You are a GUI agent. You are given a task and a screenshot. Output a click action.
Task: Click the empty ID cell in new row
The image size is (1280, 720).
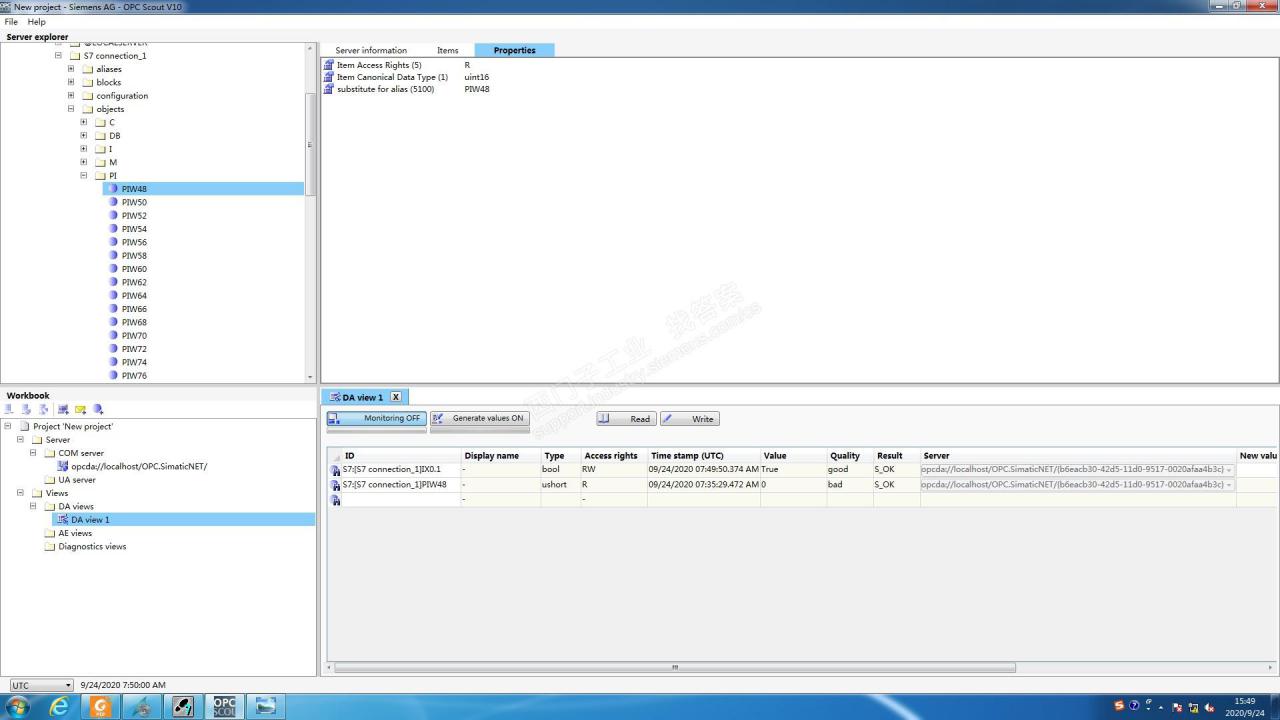(401, 499)
